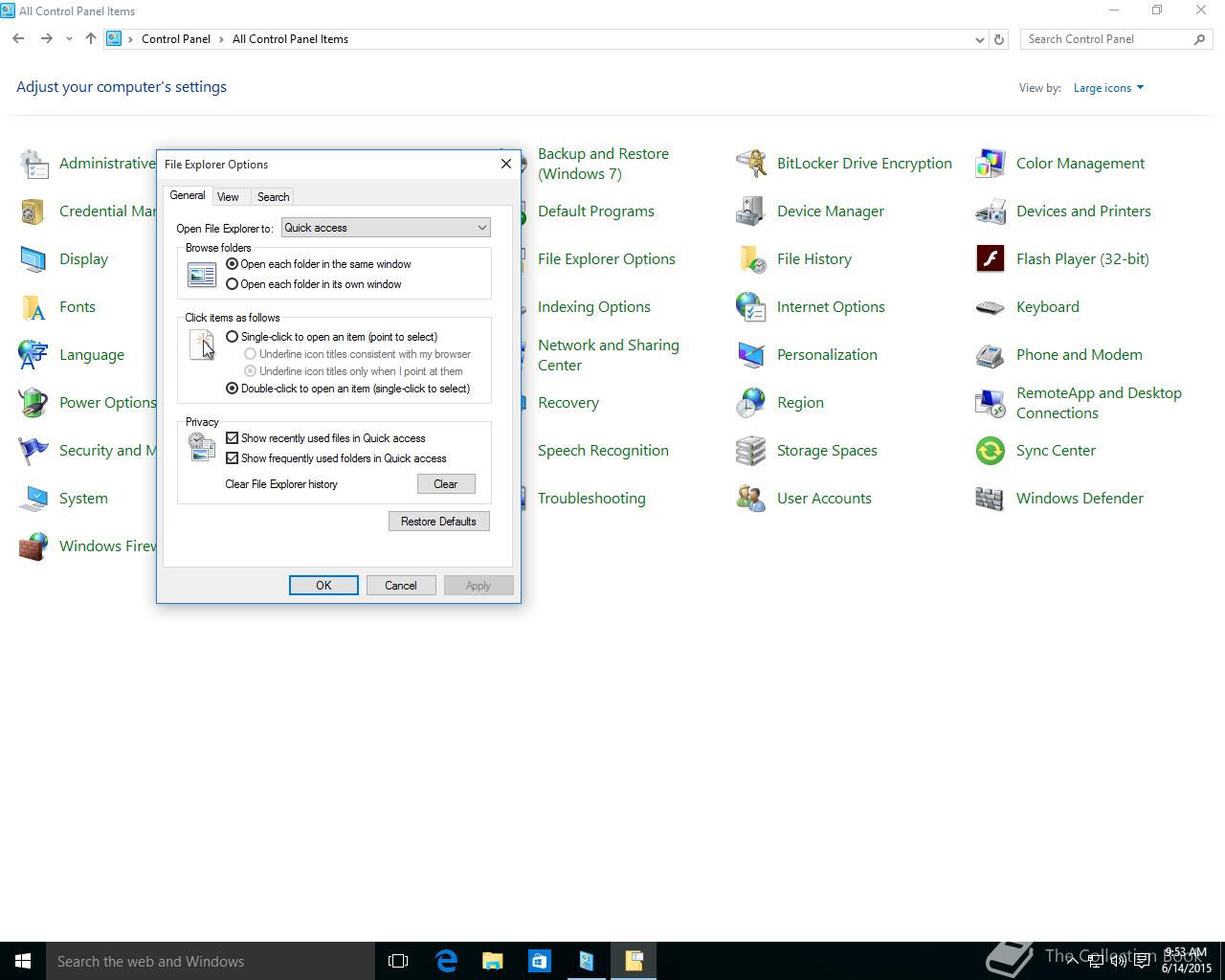
Task: Open Task View on the taskbar
Action: (x=398, y=961)
